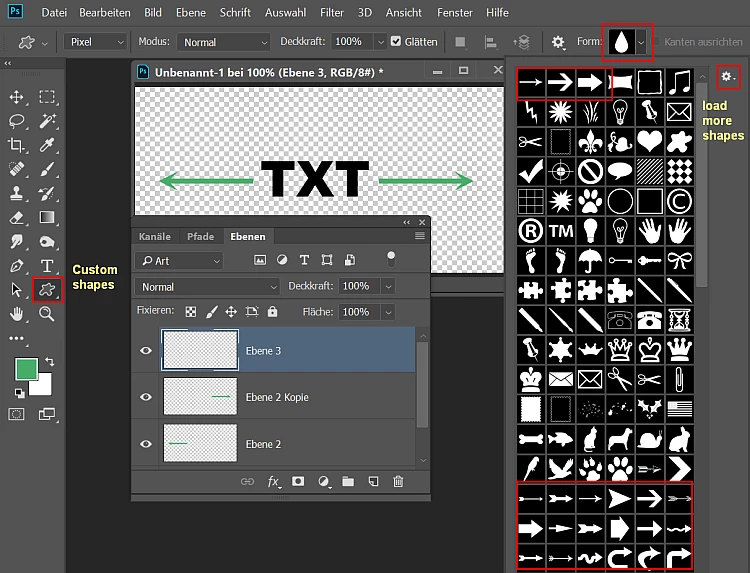Pick the copyright symbol shape
The image size is (750, 573).
pyautogui.click(x=679, y=201)
